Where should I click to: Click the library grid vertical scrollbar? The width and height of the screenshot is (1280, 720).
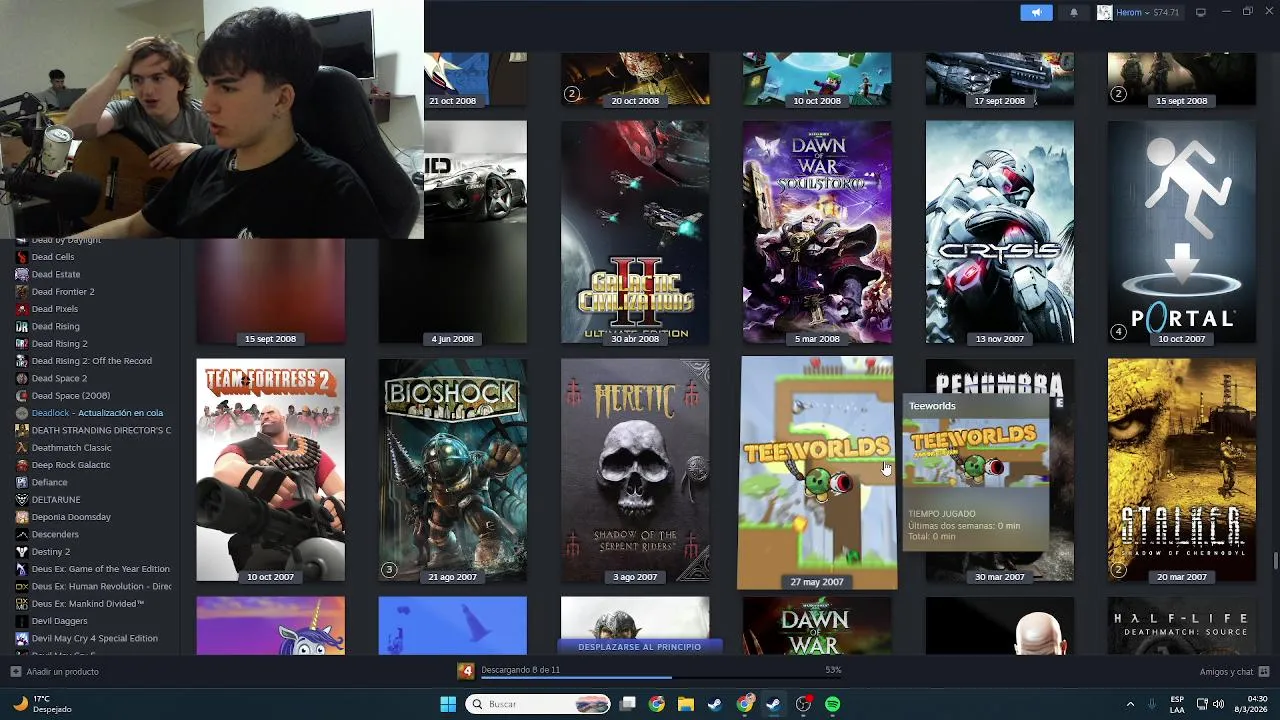(1274, 560)
